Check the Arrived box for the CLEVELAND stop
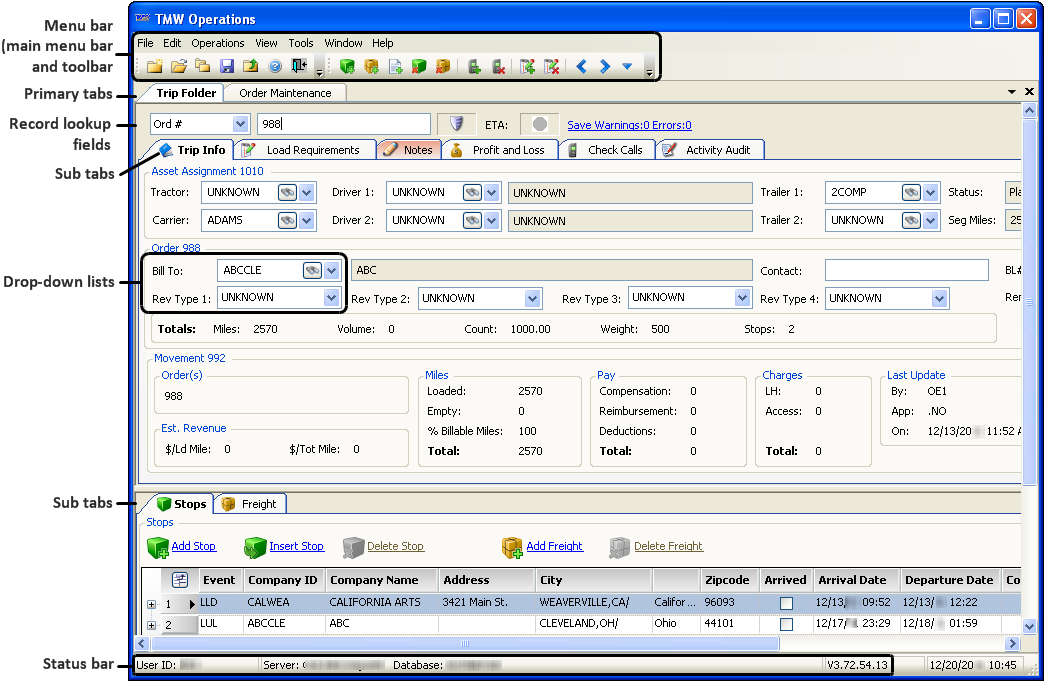The image size is (1047, 683). pos(786,624)
